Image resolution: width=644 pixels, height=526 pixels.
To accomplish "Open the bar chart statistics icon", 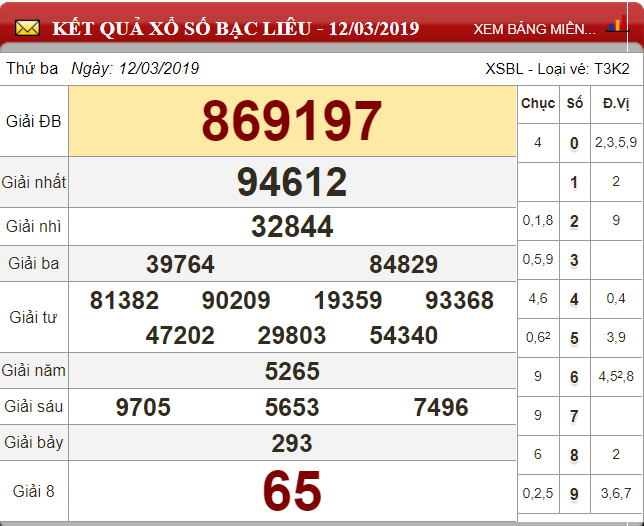I will (x=617, y=25).
